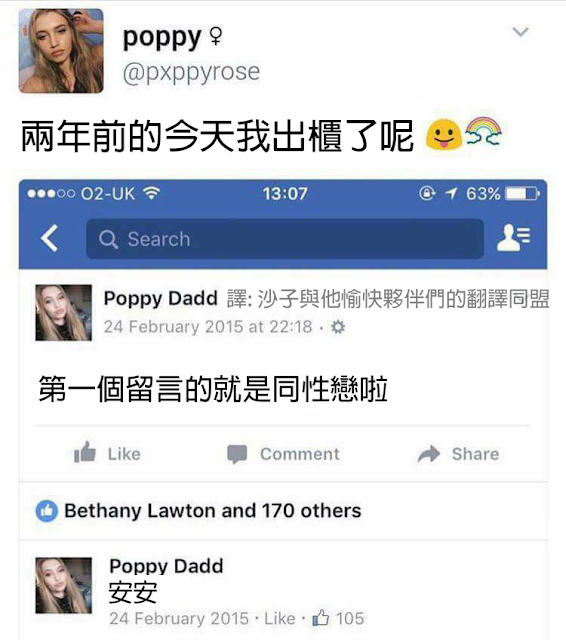Open poppy's Twitter profile picture

[61, 51]
